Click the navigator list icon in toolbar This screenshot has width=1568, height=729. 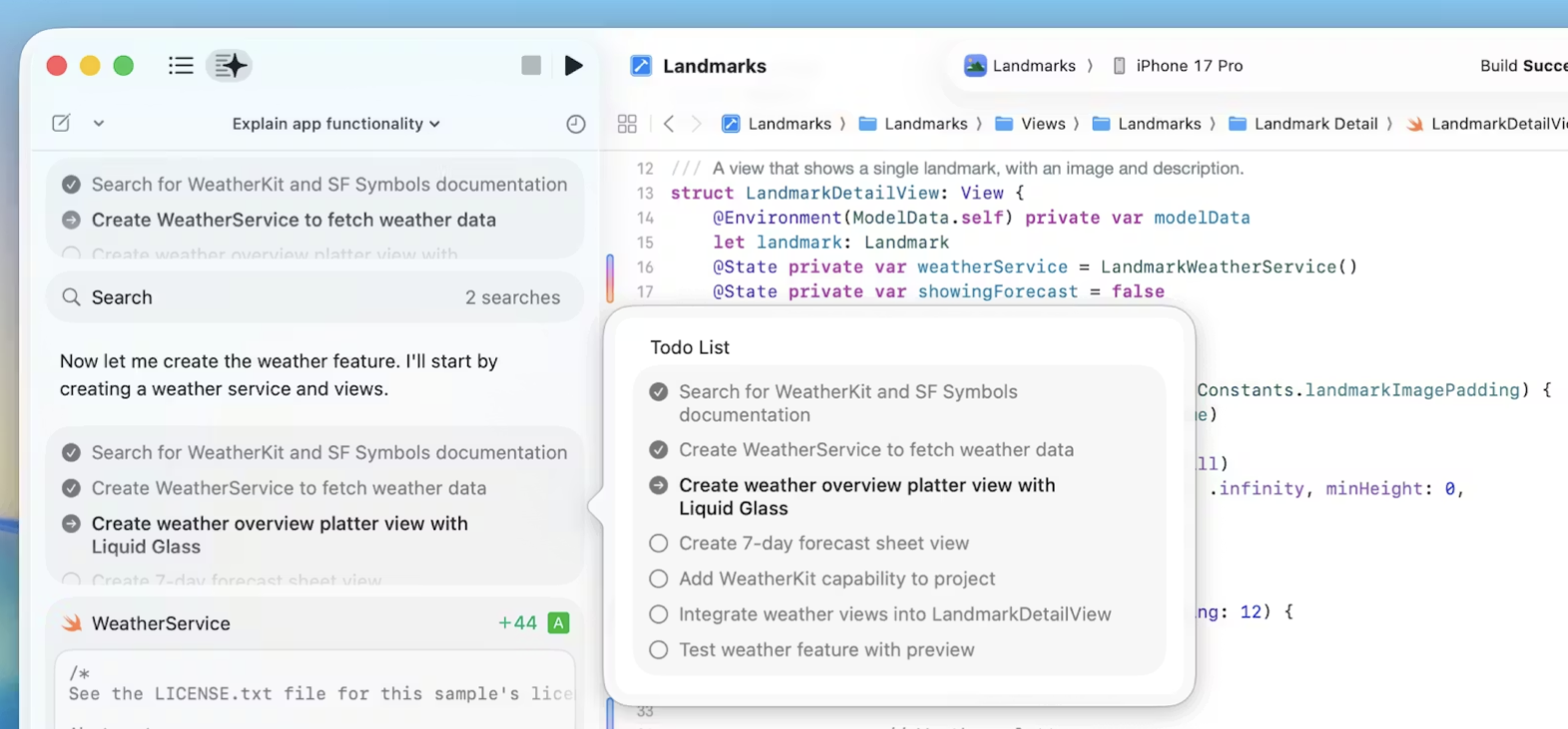coord(181,66)
